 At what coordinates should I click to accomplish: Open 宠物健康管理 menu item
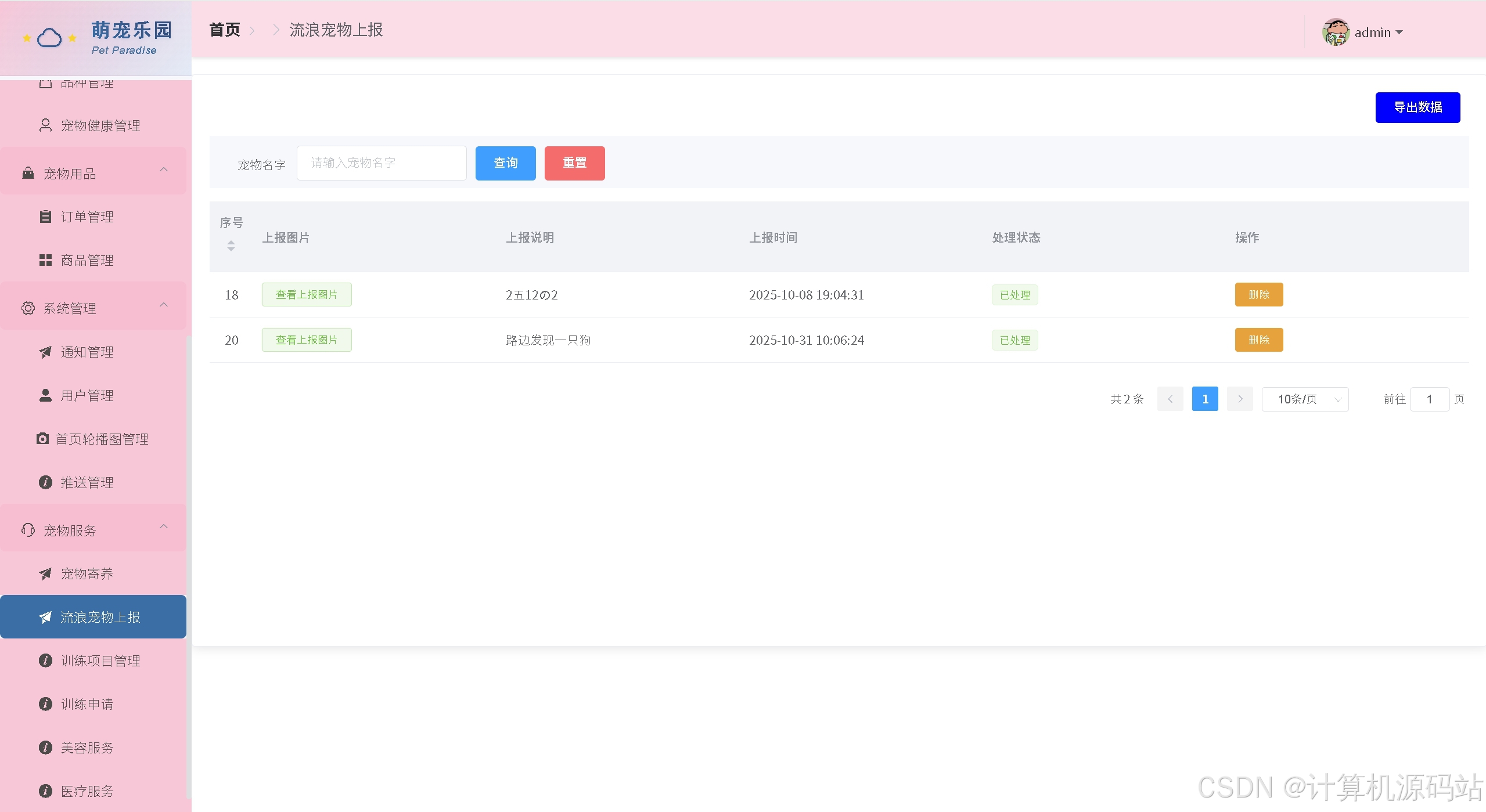pos(93,125)
